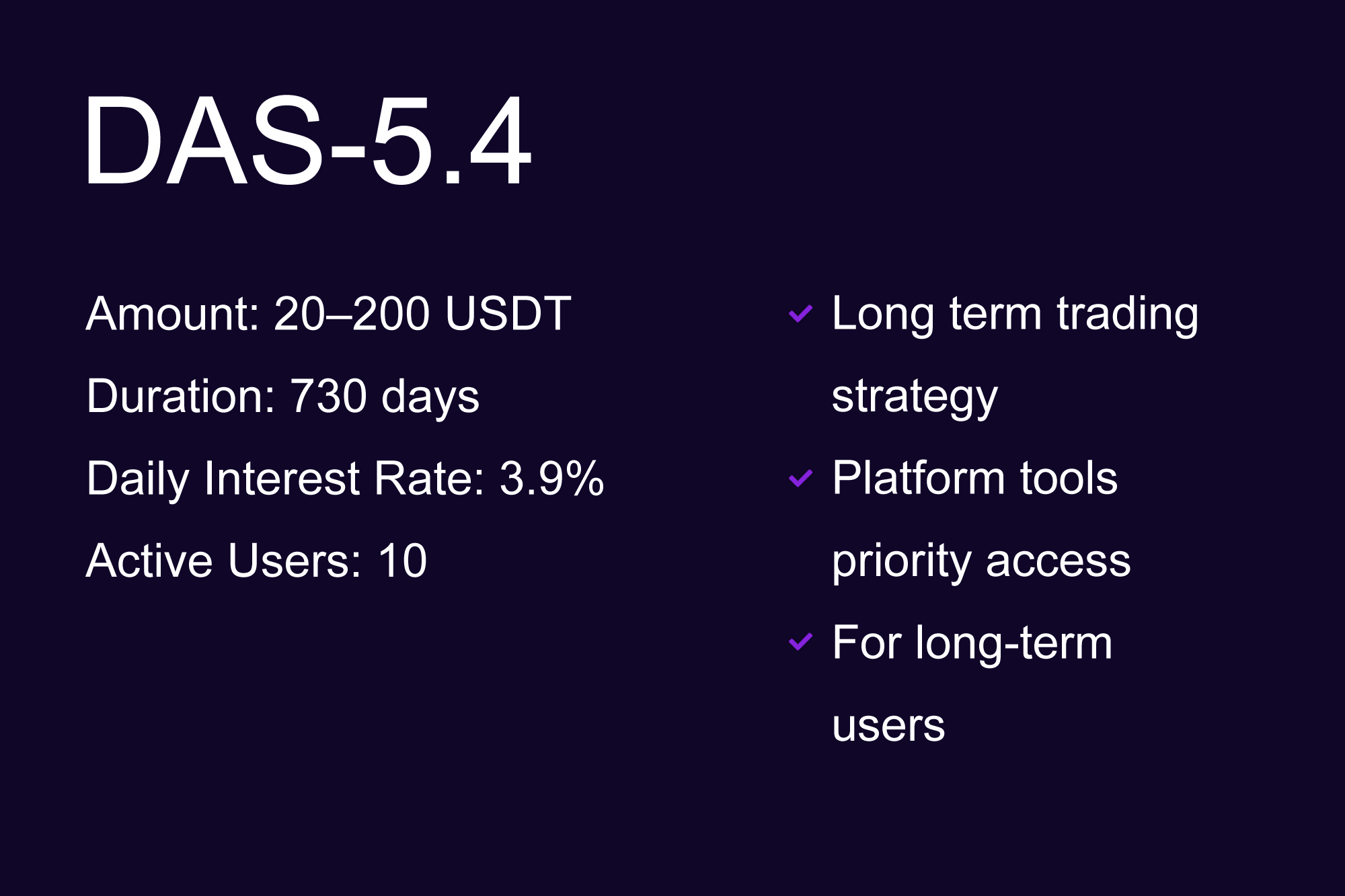Image resolution: width=1345 pixels, height=896 pixels.
Task: Click the For long-term text
Action: click(x=972, y=643)
